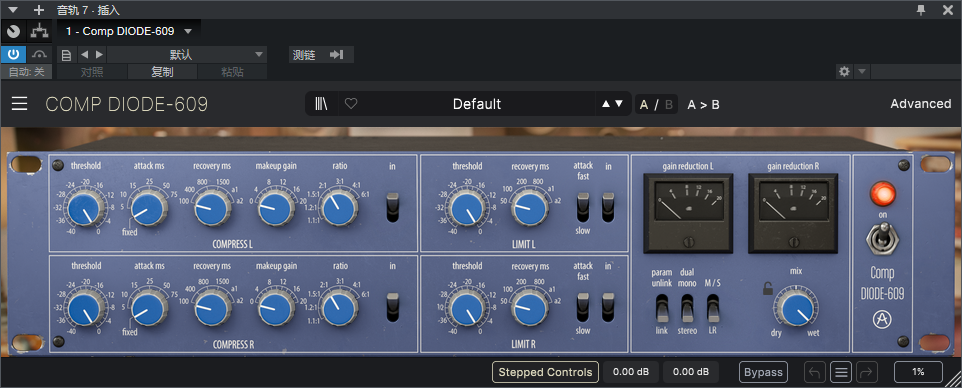962x388 pixels.
Task: Open the preset library browser
Action: pos(321,104)
